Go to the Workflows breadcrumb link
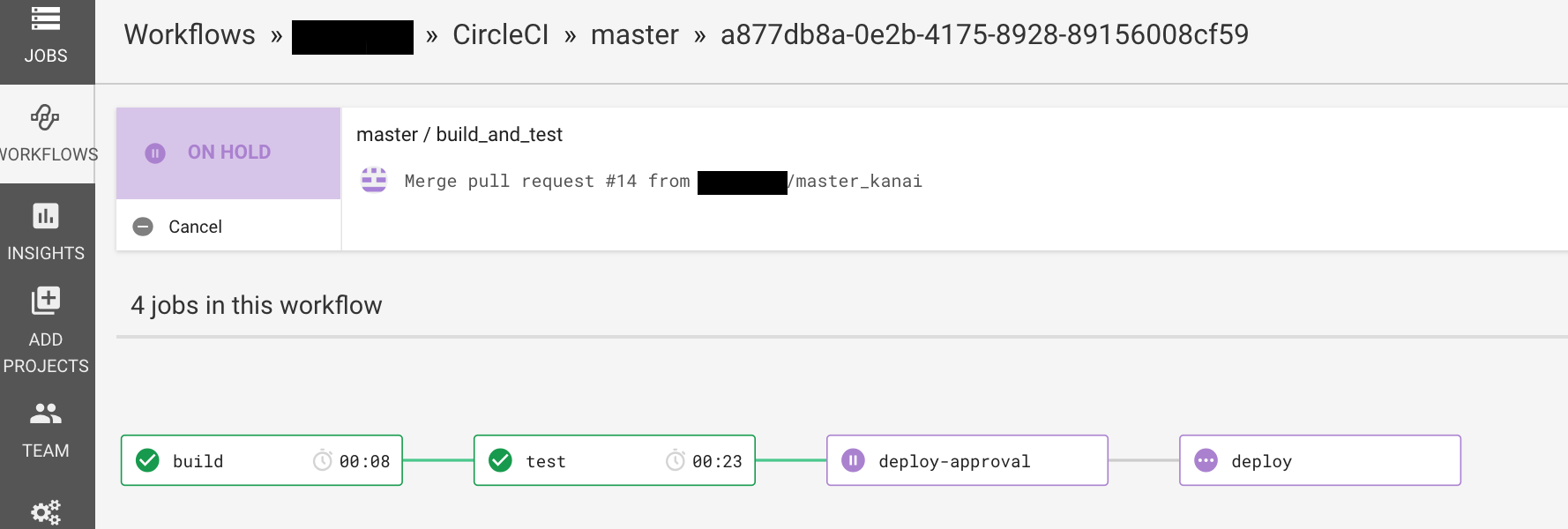Screen dimensions: 1568x529 click(190, 35)
